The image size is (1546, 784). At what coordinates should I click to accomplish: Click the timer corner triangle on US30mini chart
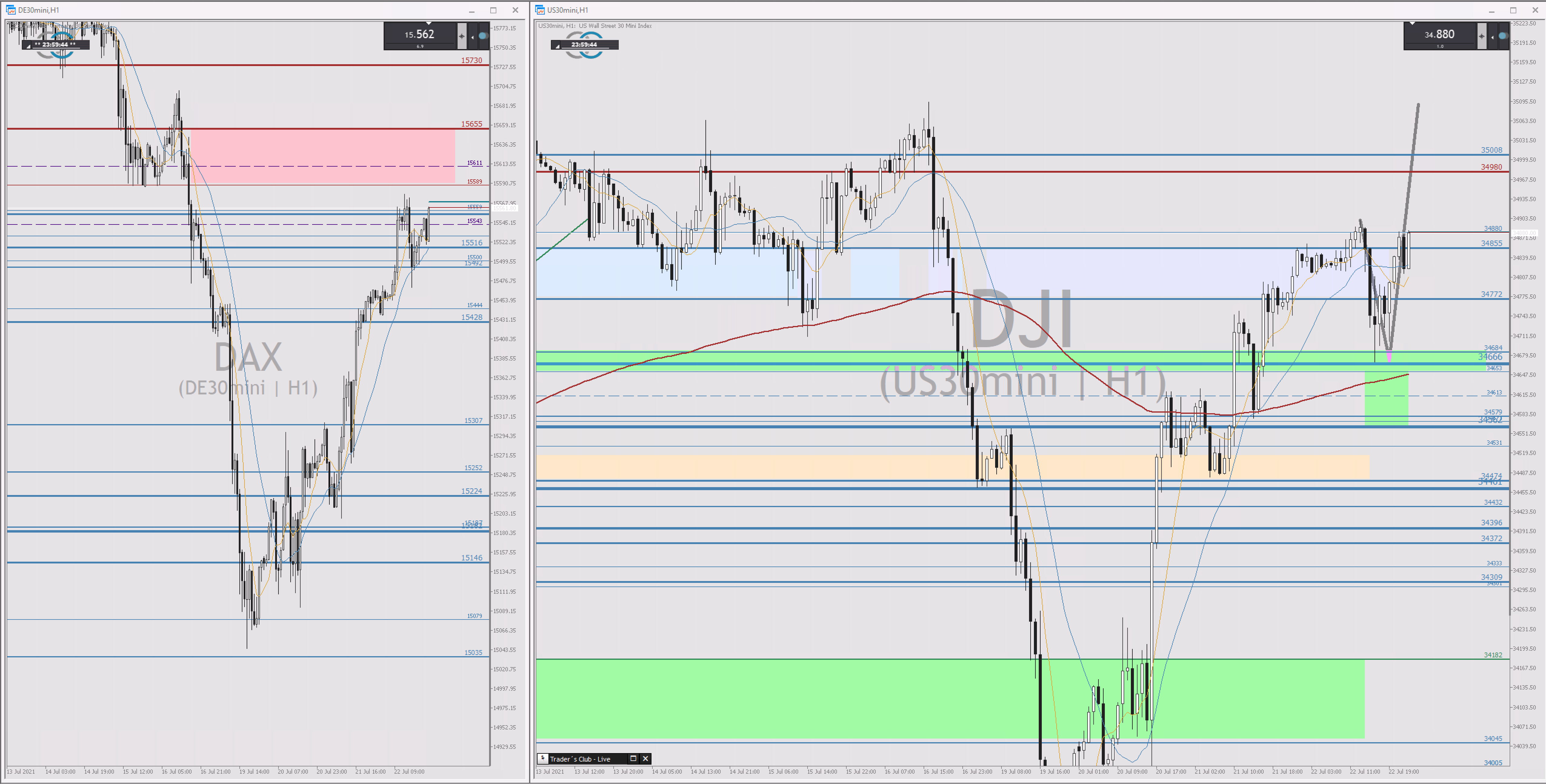[x=557, y=46]
